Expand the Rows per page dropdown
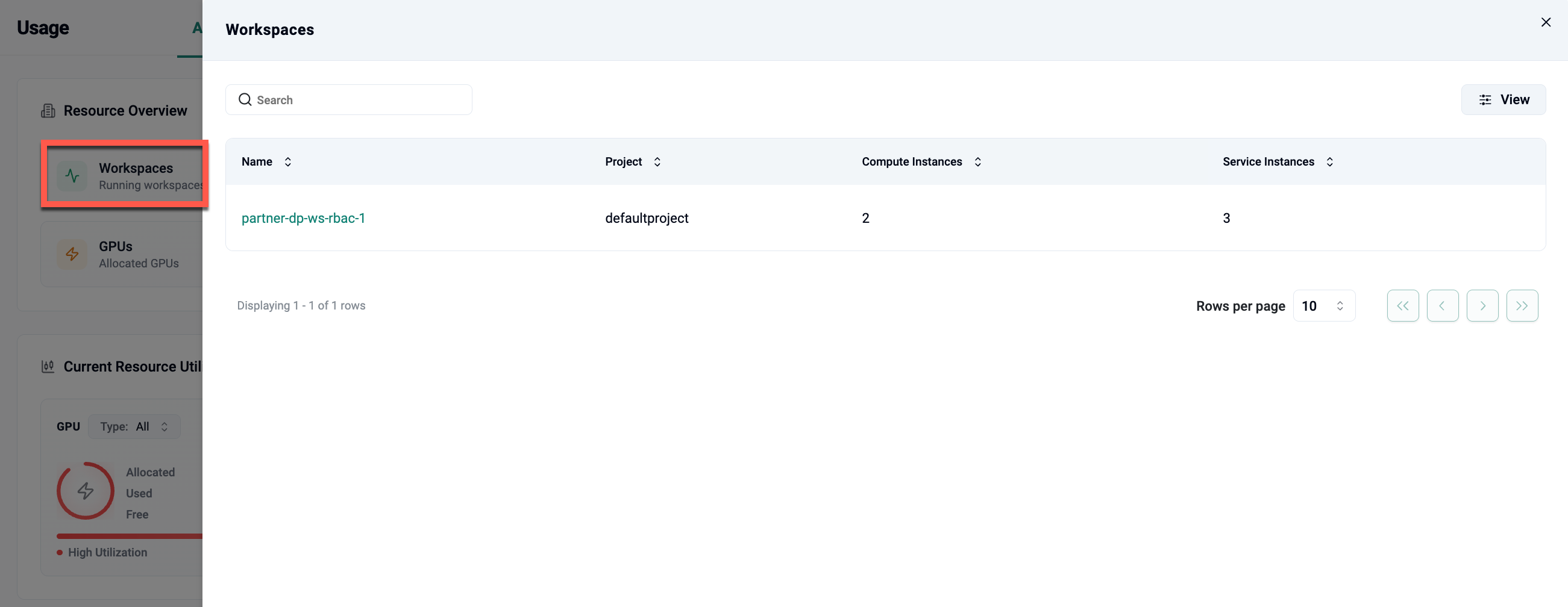The height and width of the screenshot is (607, 1568). pos(1323,306)
